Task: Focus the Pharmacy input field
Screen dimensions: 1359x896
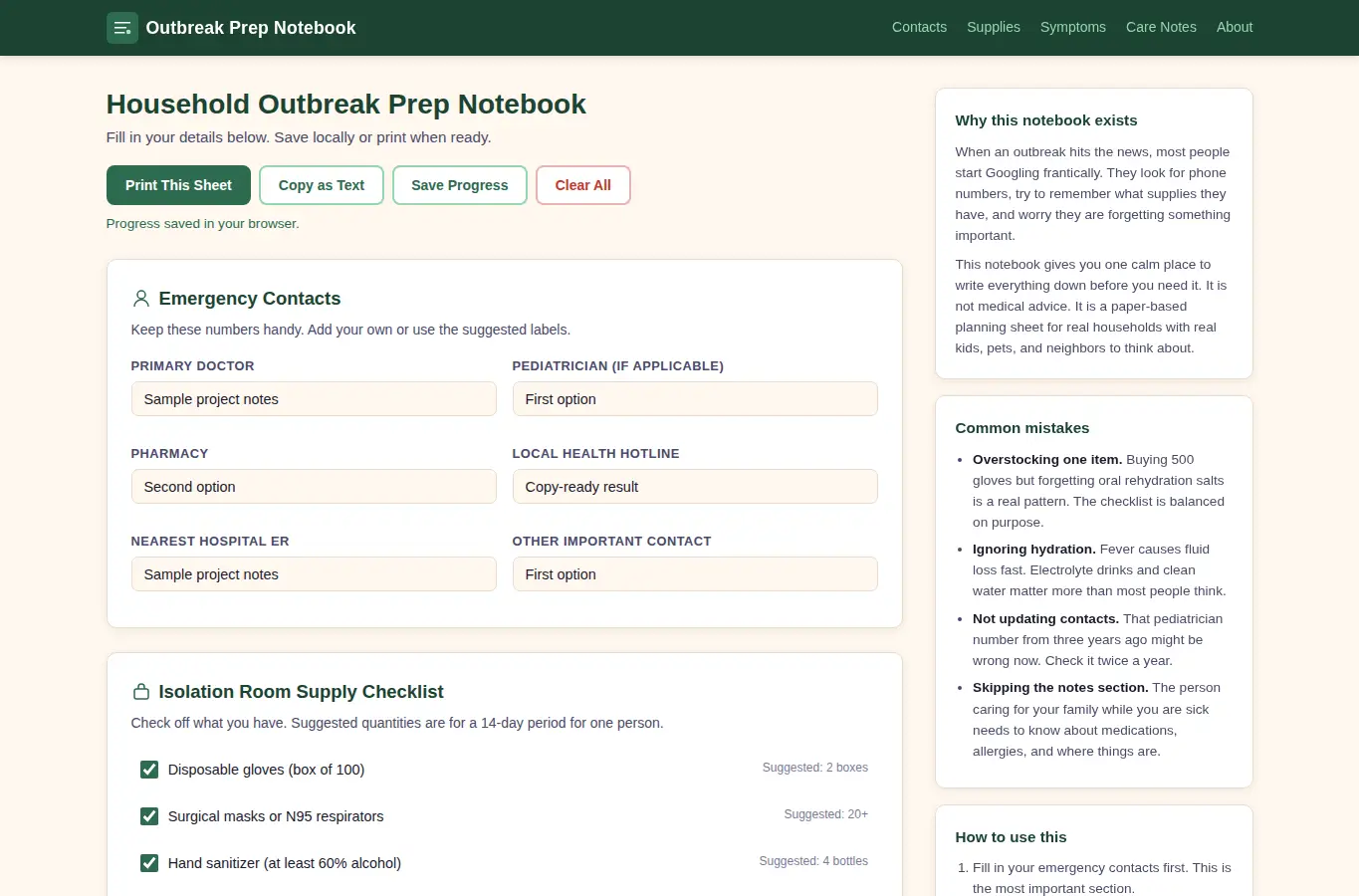Action: pos(314,487)
